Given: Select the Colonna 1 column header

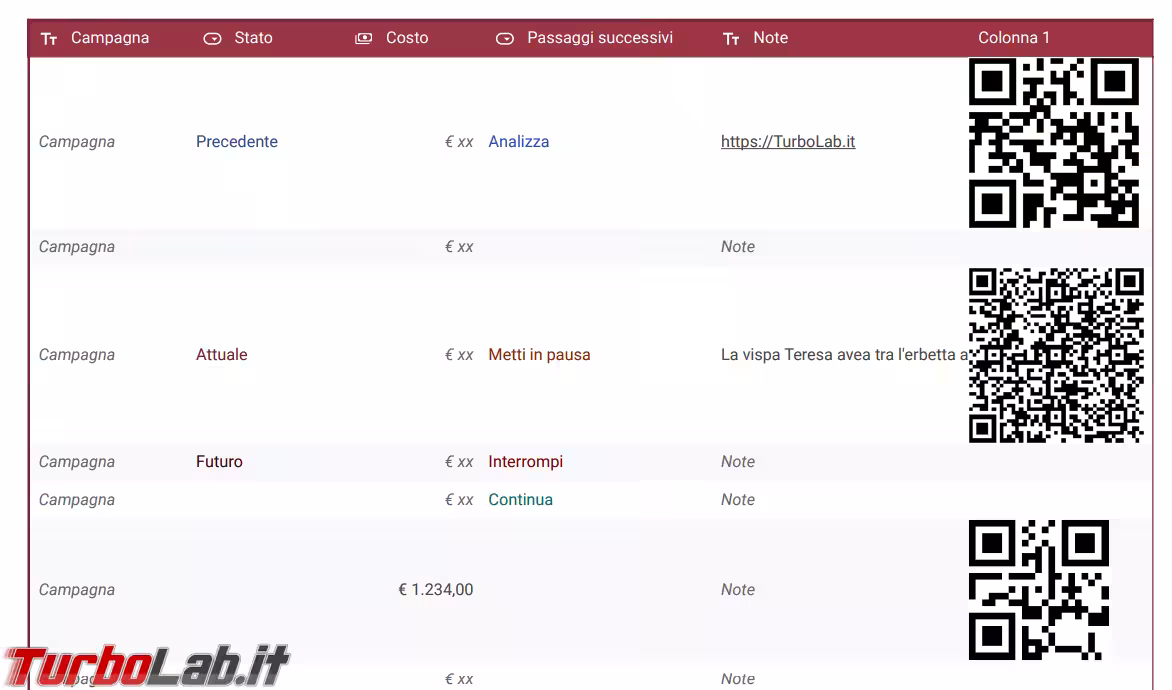Looking at the screenshot, I should coord(1014,38).
